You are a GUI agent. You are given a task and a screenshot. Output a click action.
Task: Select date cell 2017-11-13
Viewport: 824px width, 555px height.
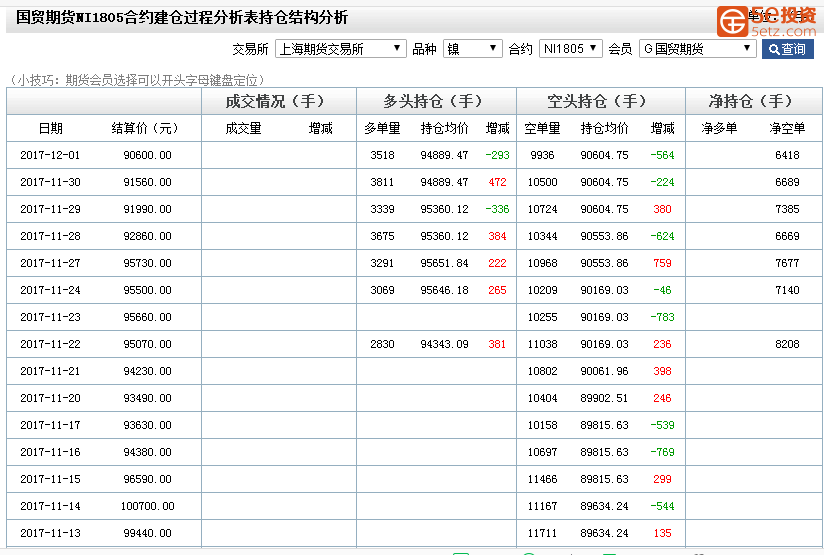point(50,533)
